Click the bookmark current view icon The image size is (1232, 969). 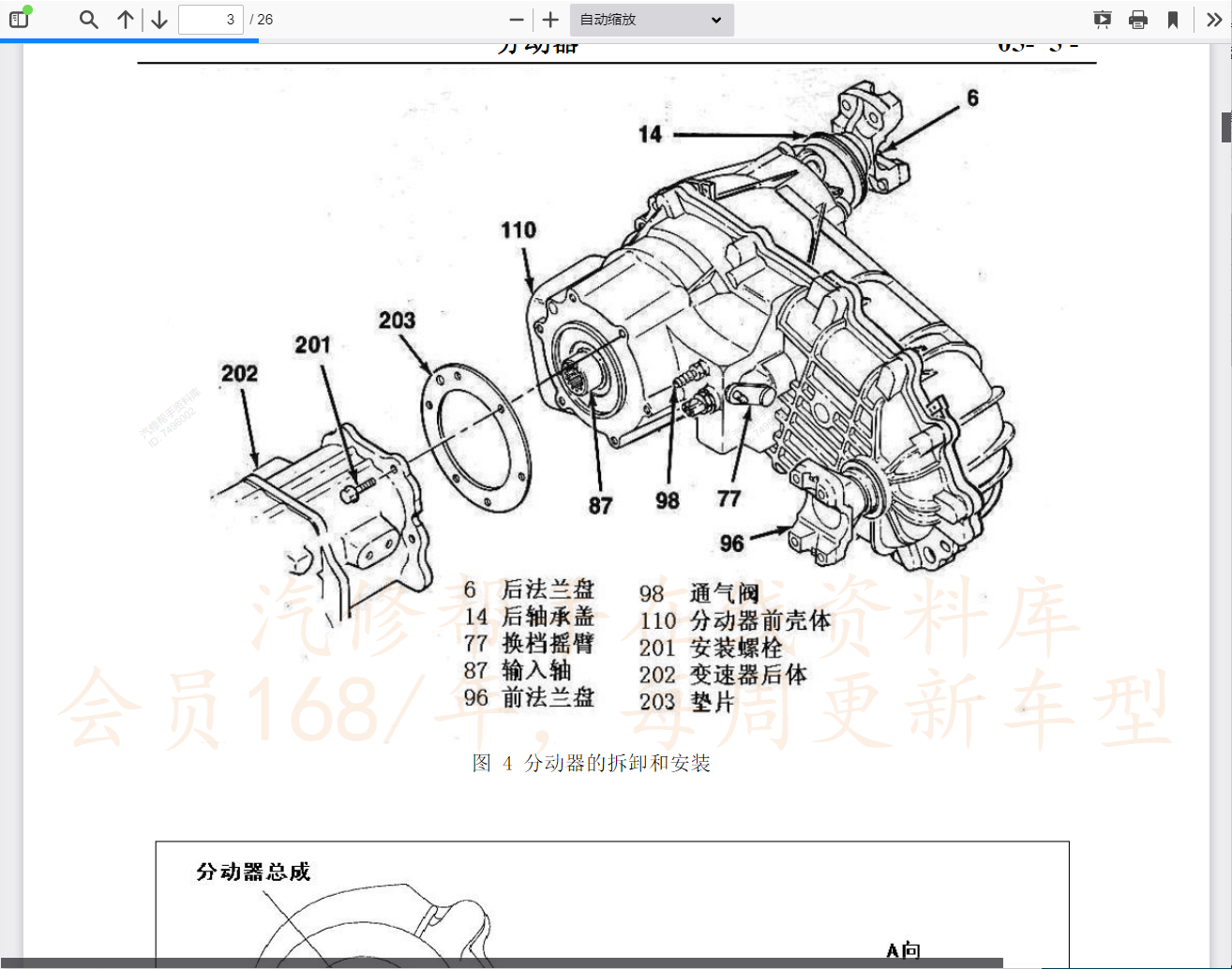1173,19
